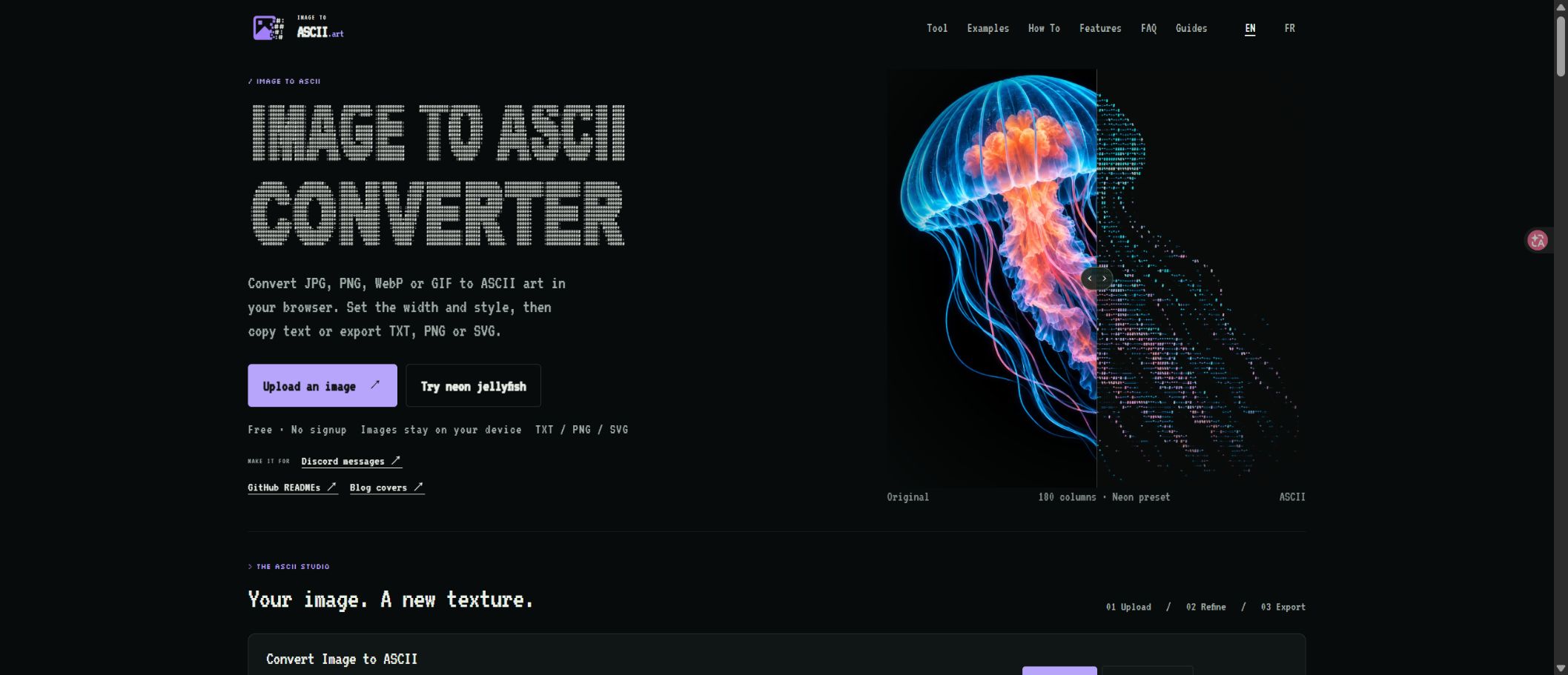The image size is (1568, 675).
Task: Open the GitHub READMEs link
Action: [x=292, y=488]
